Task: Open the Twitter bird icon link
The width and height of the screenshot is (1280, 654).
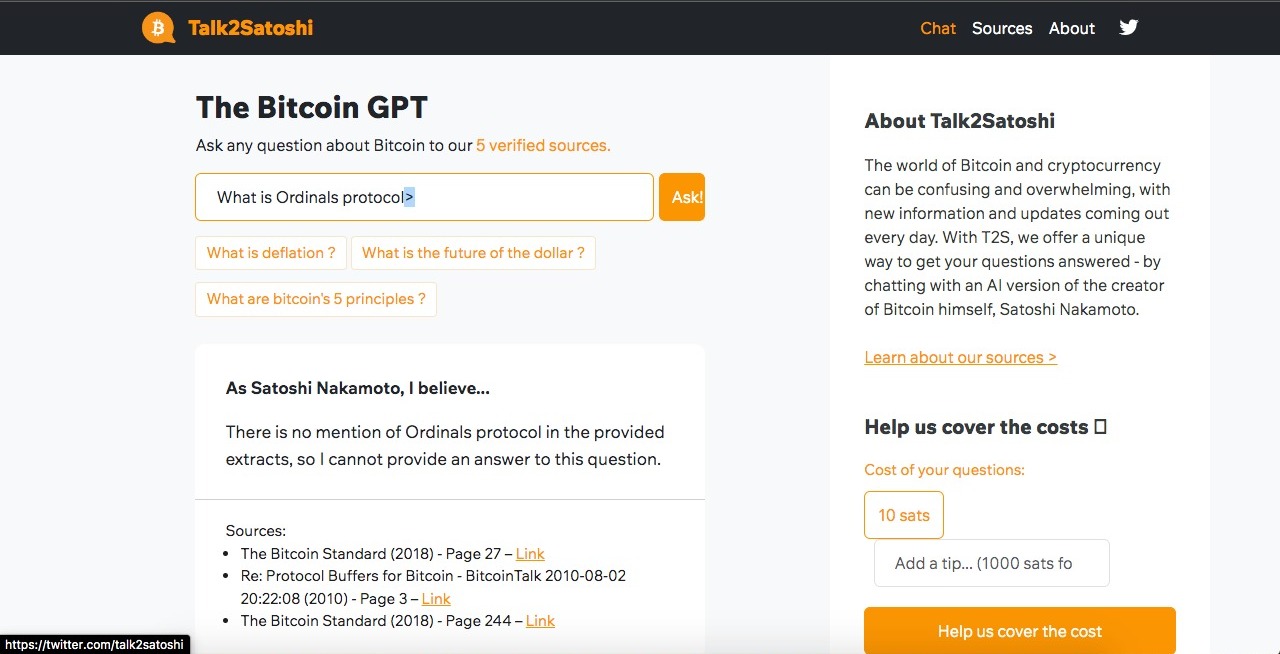Action: (1129, 28)
